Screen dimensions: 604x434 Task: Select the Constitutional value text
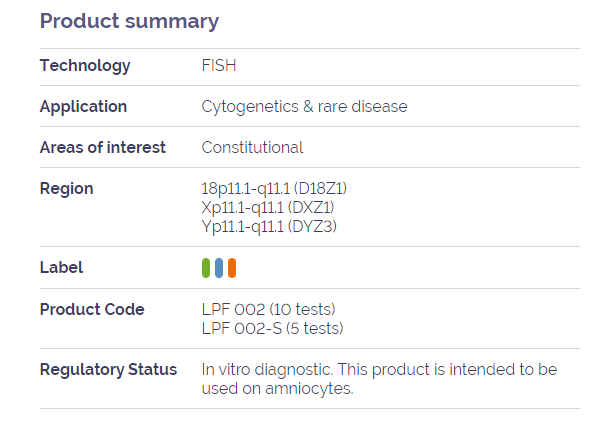(x=252, y=147)
